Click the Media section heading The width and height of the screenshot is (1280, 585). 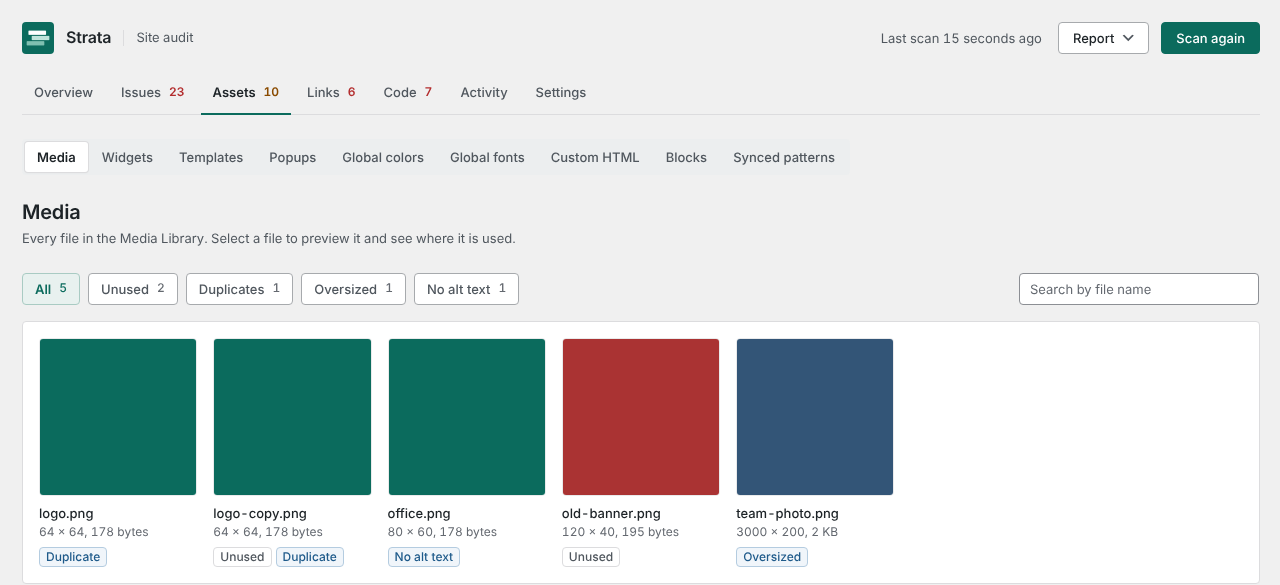pyautogui.click(x=51, y=212)
